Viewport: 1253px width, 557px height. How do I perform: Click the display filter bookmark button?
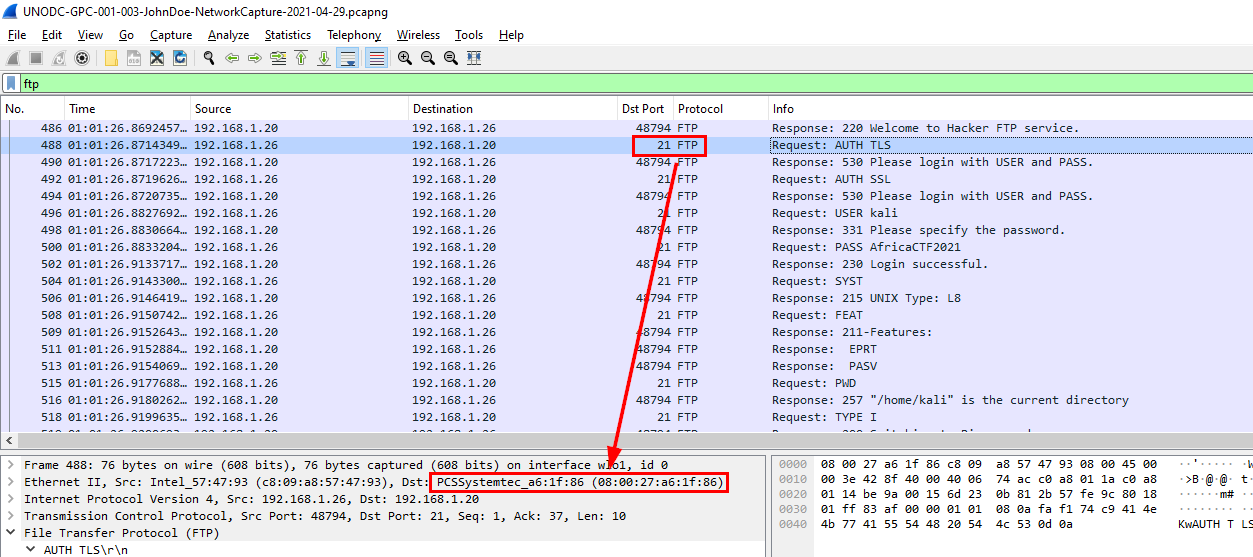pyautogui.click(x=11, y=84)
